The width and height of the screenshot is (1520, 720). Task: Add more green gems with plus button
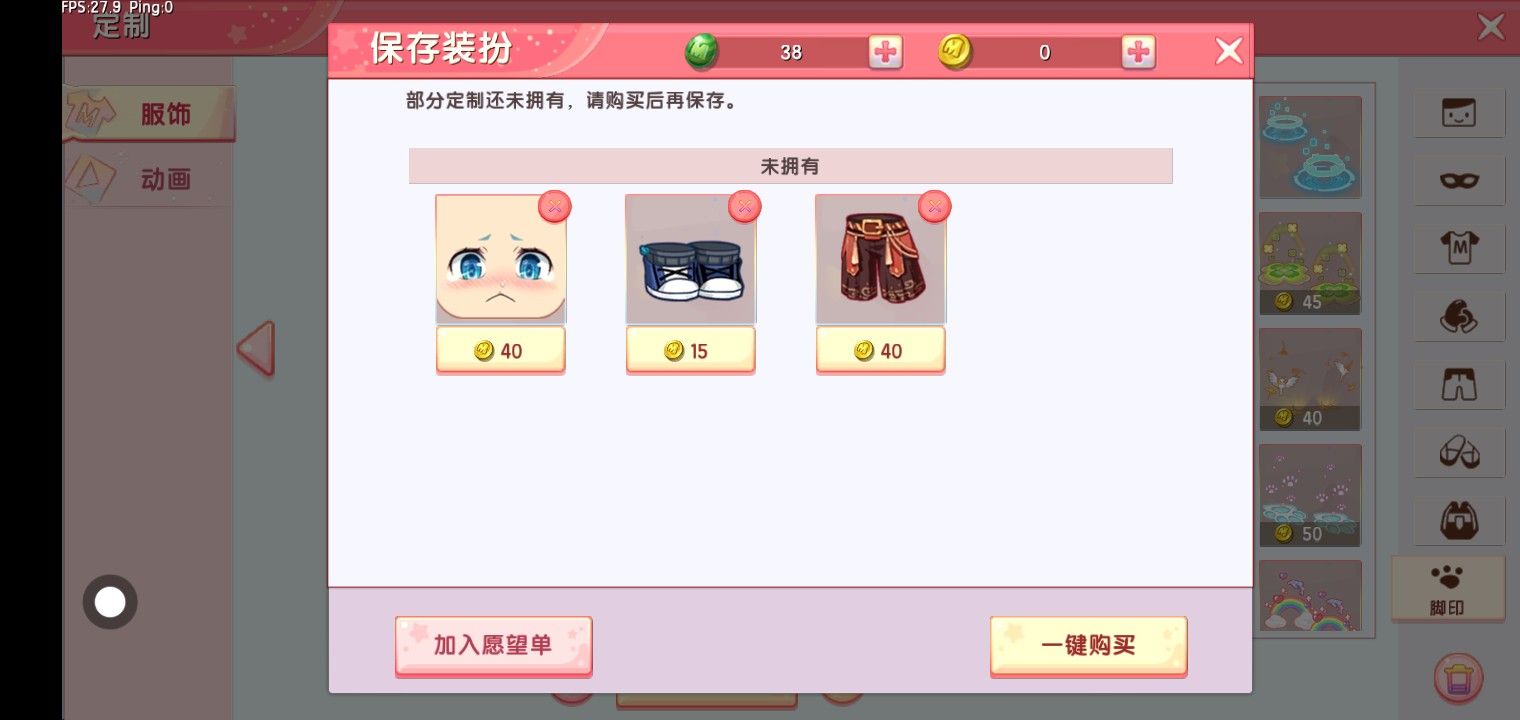[x=885, y=52]
